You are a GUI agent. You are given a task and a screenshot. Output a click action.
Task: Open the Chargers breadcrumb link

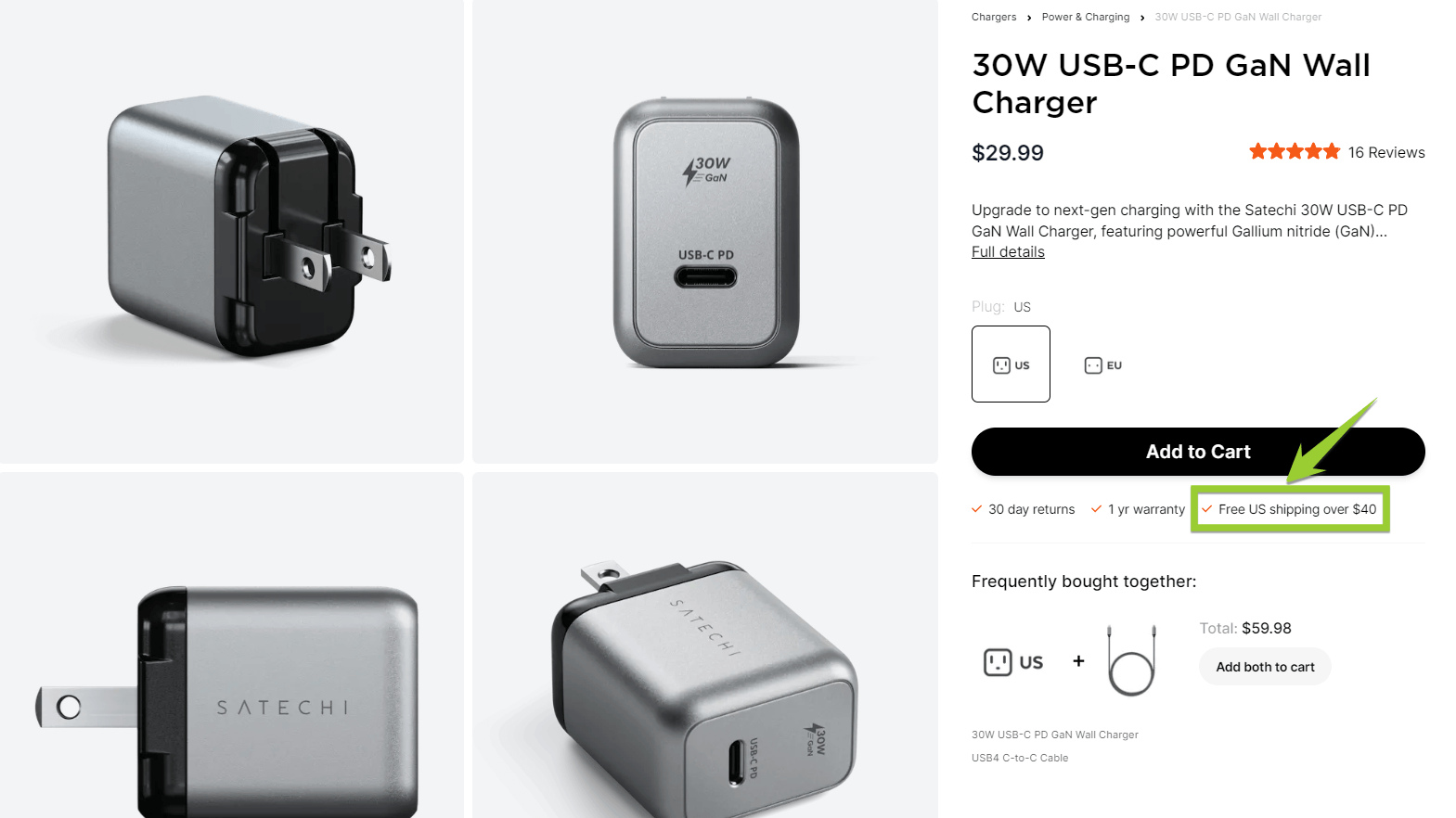pyautogui.click(x=994, y=17)
